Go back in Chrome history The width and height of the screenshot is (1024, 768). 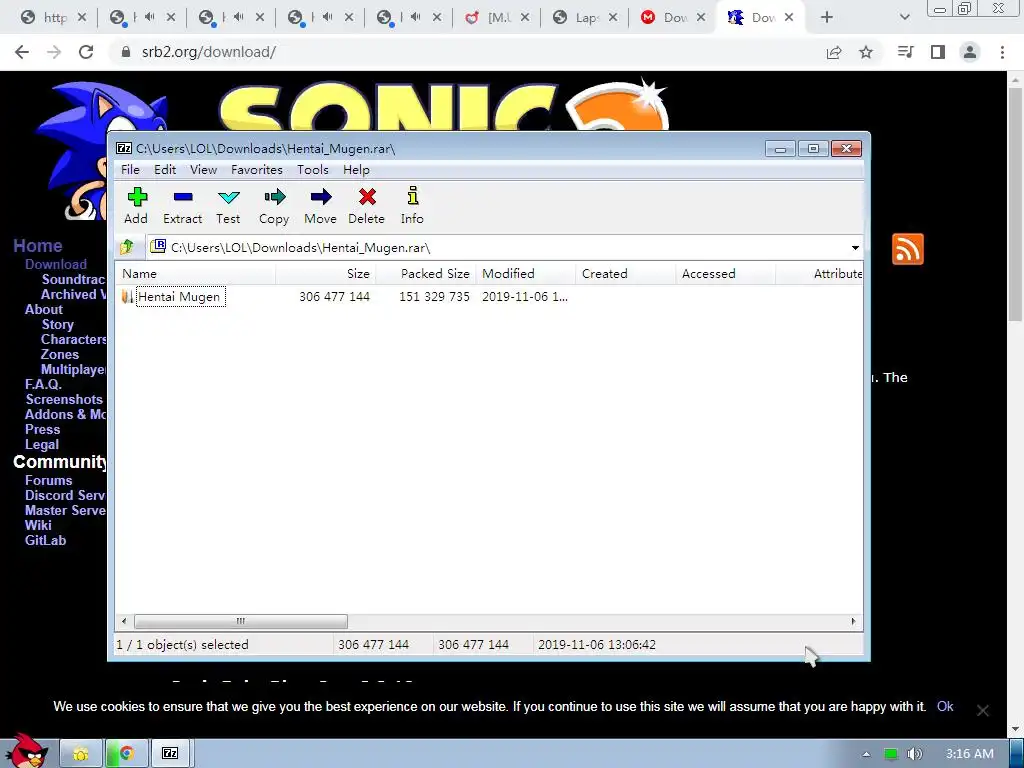point(22,52)
